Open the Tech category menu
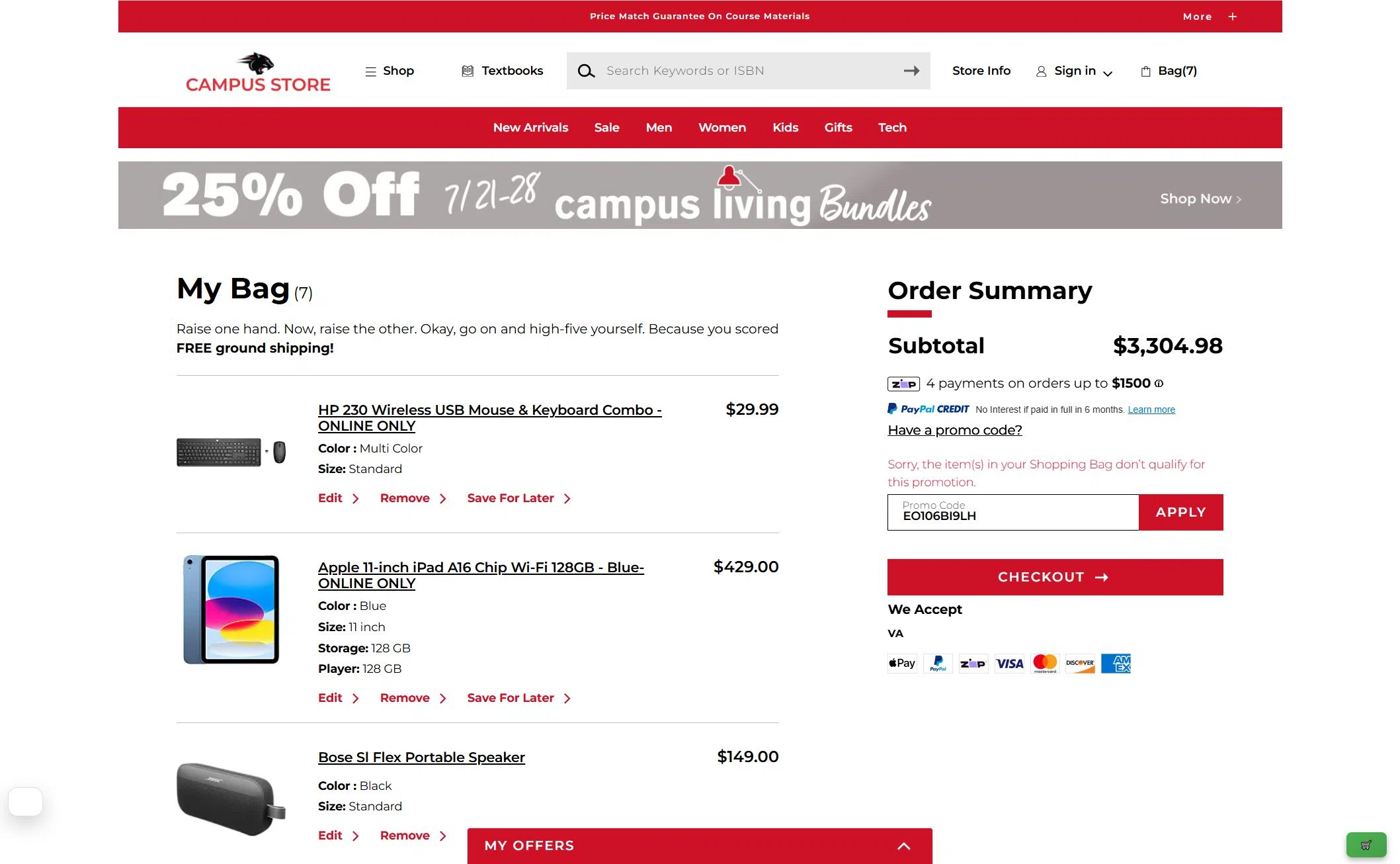This screenshot has width=1400, height=864. click(892, 128)
